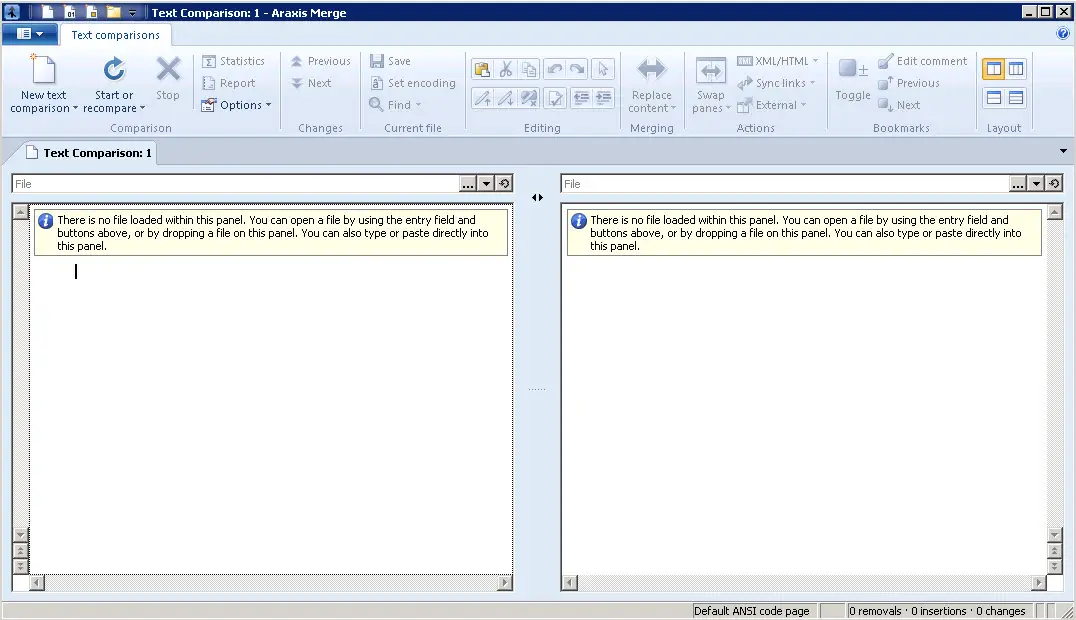Viewport: 1076px width, 620px height.
Task: Browse for left file with ellipsis button
Action: click(467, 183)
